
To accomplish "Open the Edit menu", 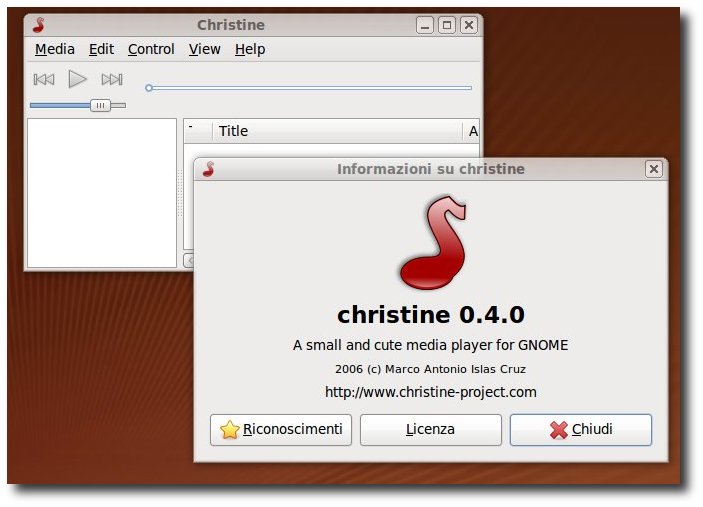I will 101,49.
